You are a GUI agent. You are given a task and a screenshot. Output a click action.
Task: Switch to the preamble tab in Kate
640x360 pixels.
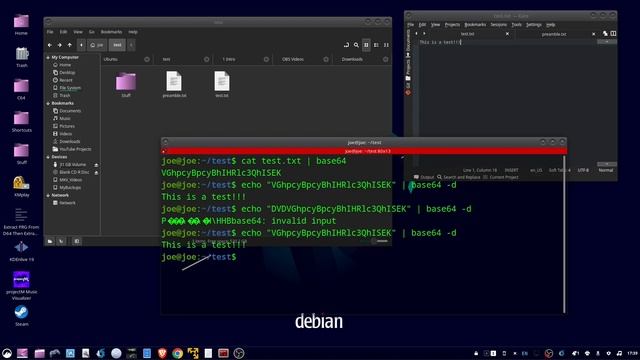coord(554,34)
